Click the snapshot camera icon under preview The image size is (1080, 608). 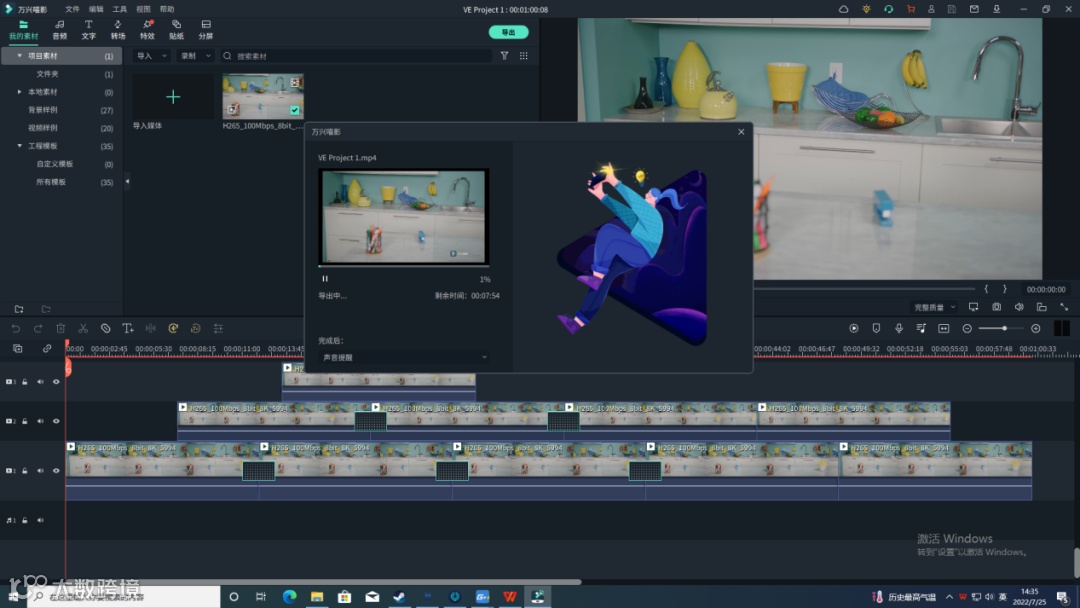[997, 307]
